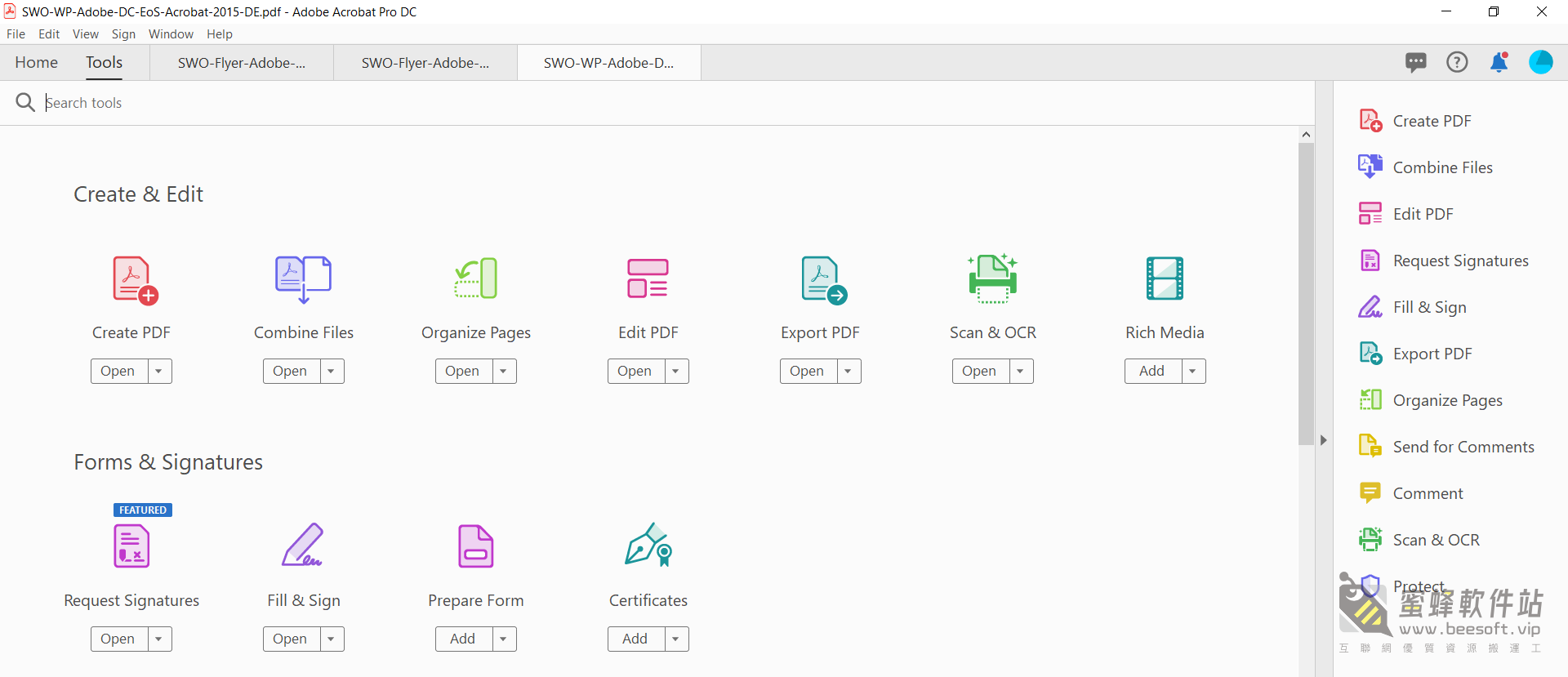
Task: Expand the dropdown arrow next to Export PDF Open
Action: [x=849, y=371]
